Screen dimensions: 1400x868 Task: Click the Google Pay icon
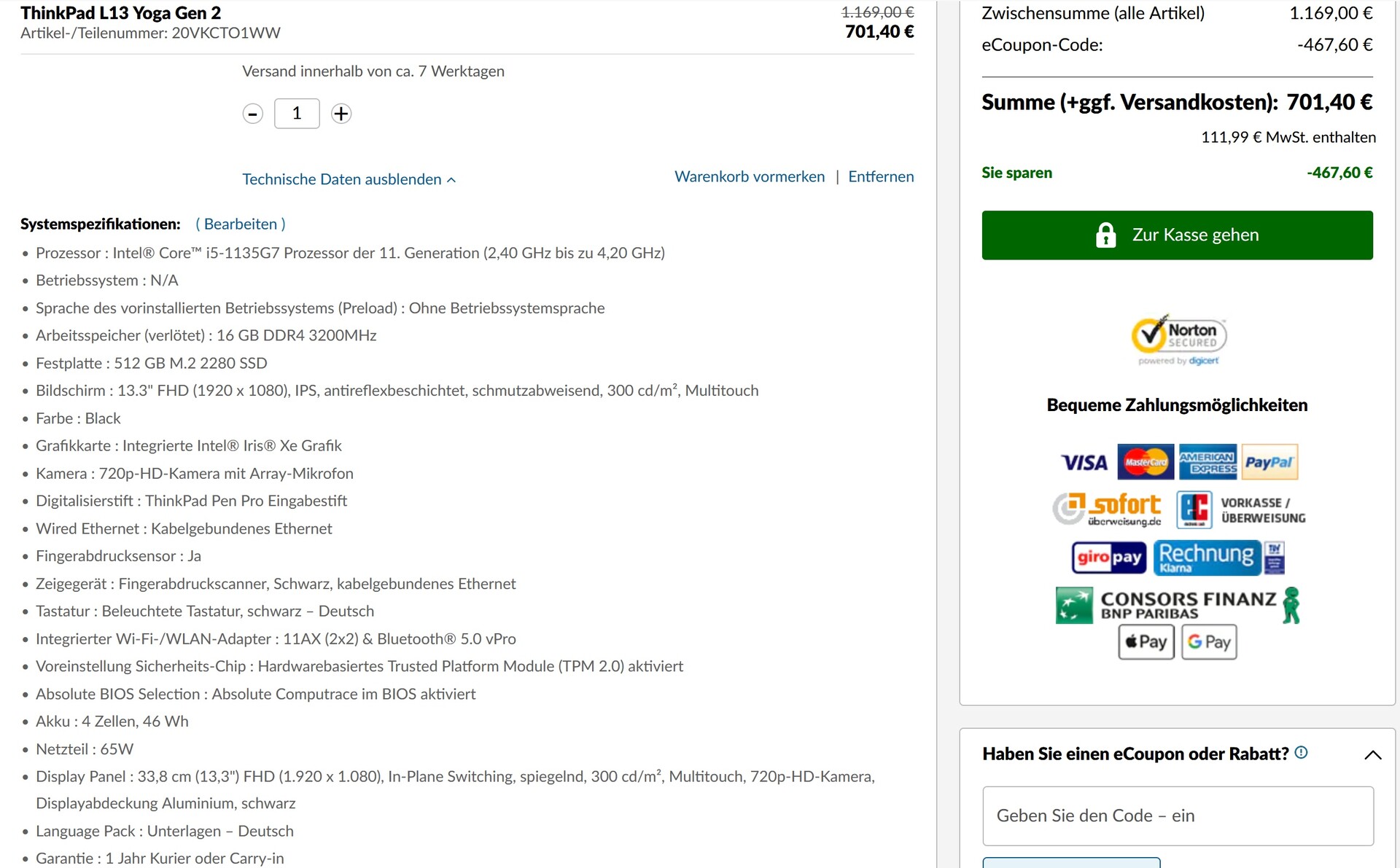pos(1208,641)
